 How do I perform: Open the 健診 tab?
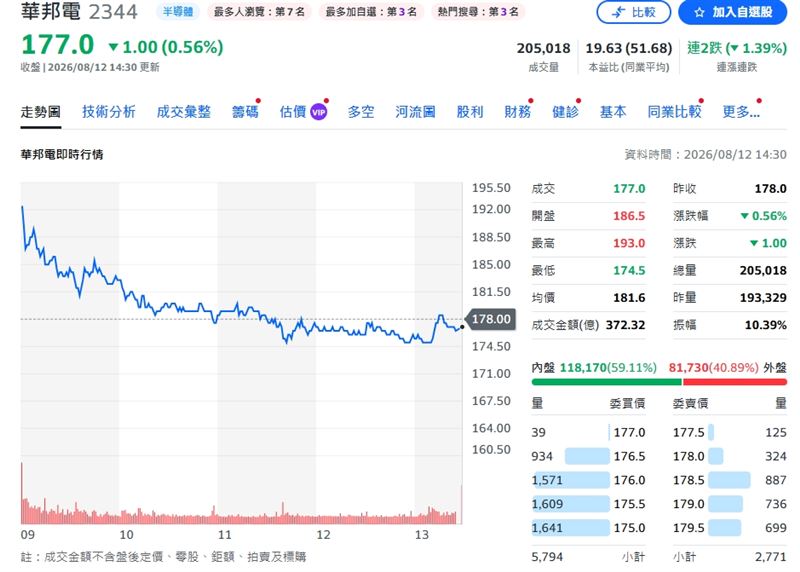(x=565, y=112)
